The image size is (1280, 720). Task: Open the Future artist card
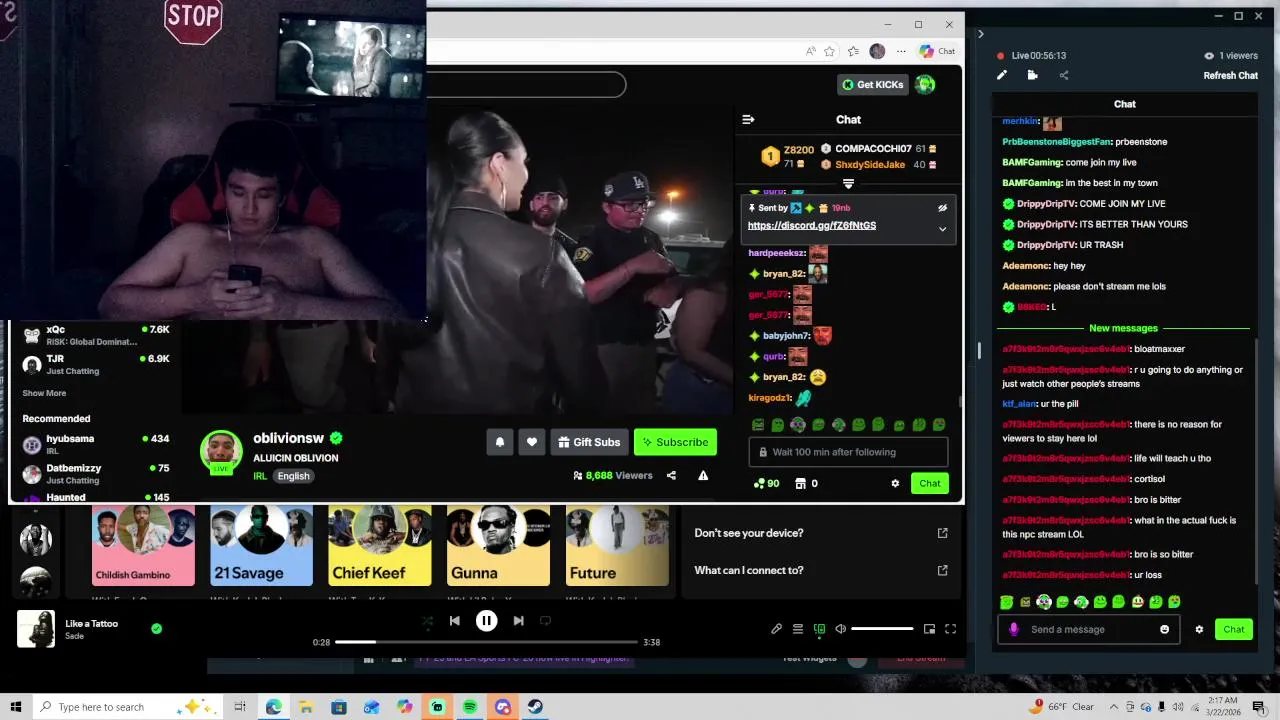click(617, 546)
